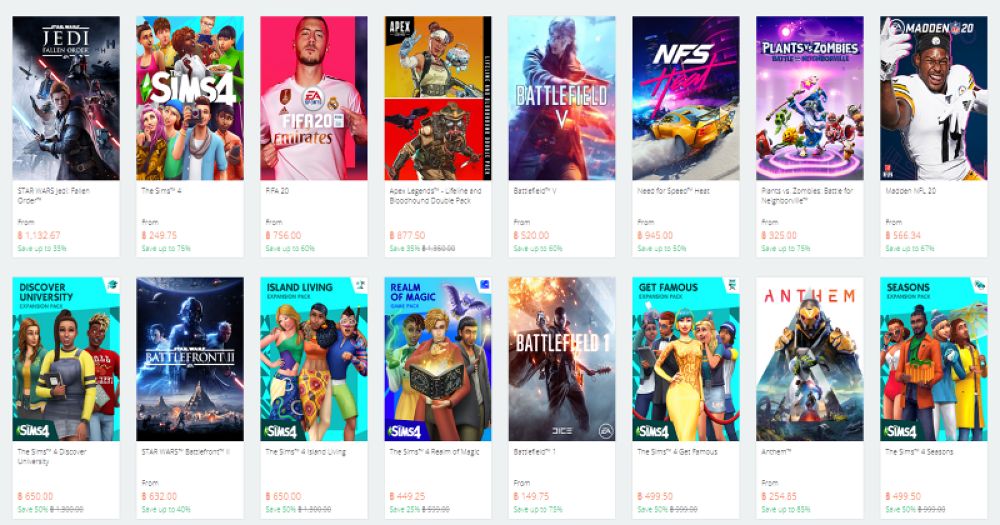1000x525 pixels.
Task: Select the NFS Heat cover art
Action: click(686, 98)
